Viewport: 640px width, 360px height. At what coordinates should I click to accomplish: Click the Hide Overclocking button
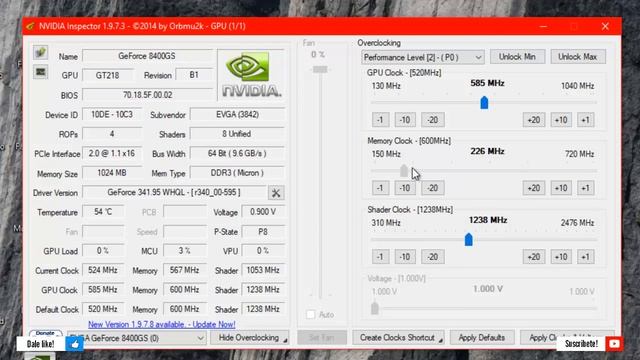click(x=249, y=338)
